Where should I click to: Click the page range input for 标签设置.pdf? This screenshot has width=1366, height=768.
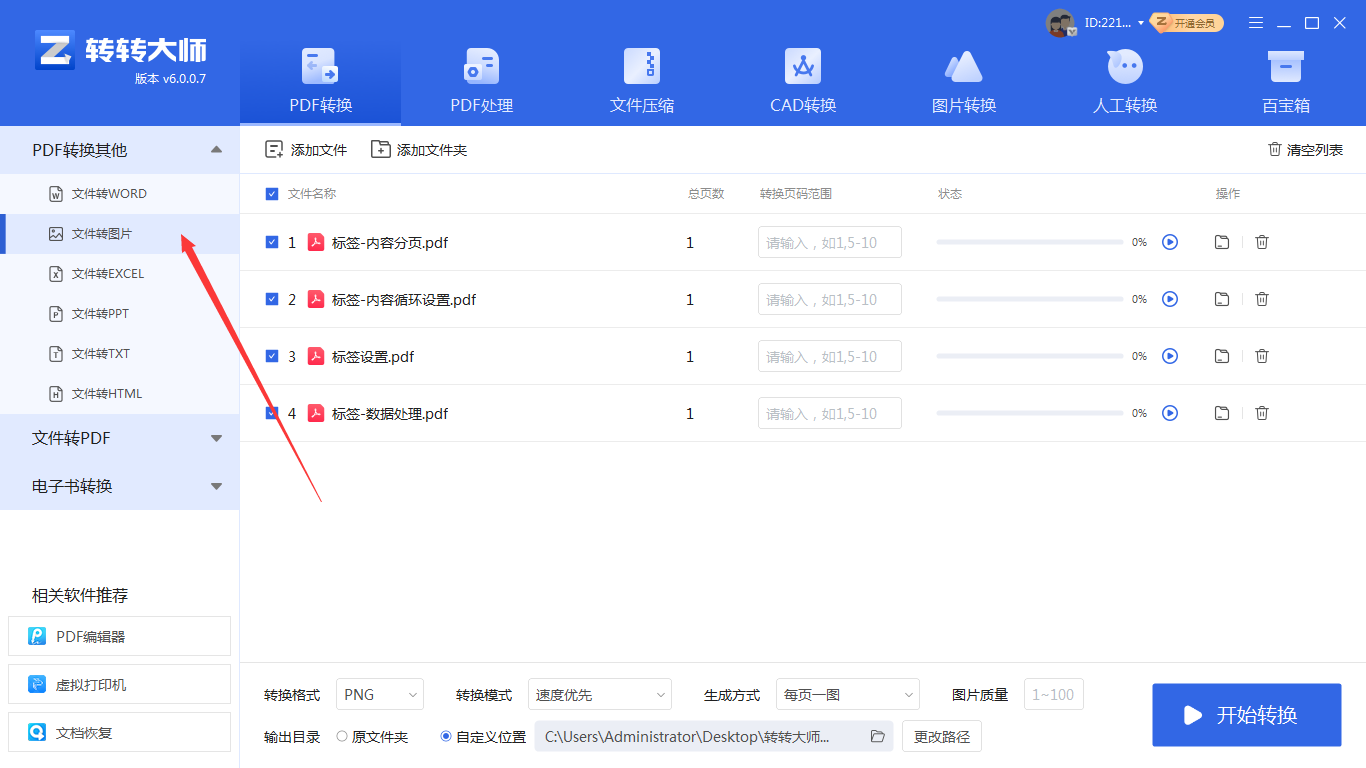point(829,355)
